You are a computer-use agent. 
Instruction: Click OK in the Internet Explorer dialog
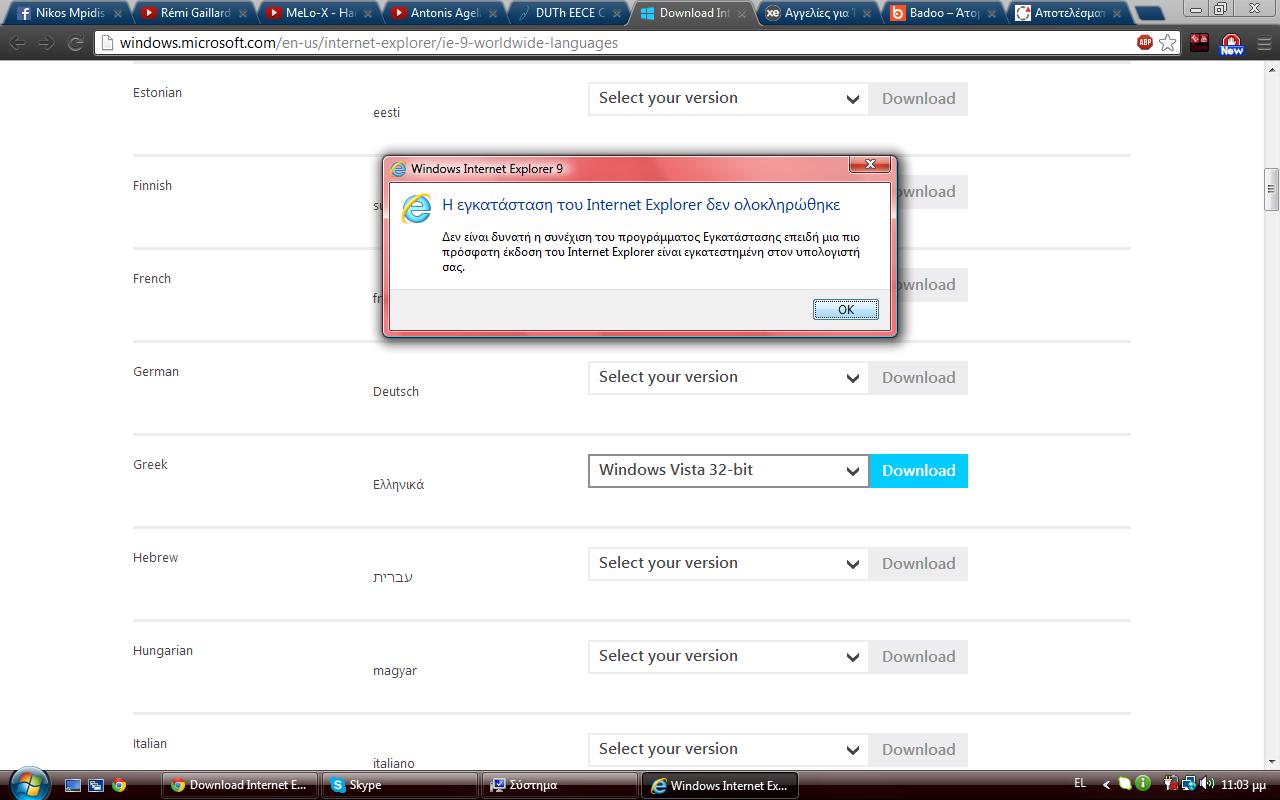845,310
